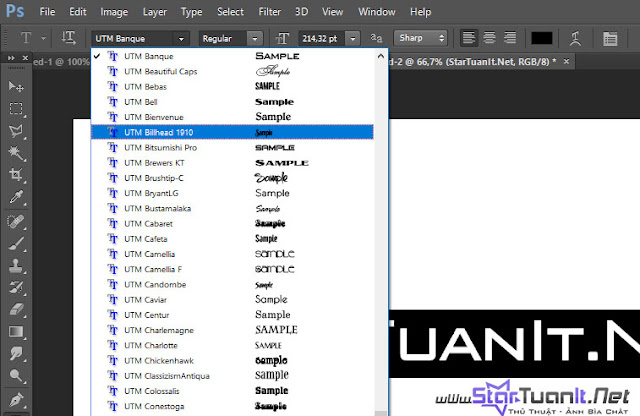The image size is (640, 416).
Task: Choose UTM Banque font in list
Action: pos(232,56)
